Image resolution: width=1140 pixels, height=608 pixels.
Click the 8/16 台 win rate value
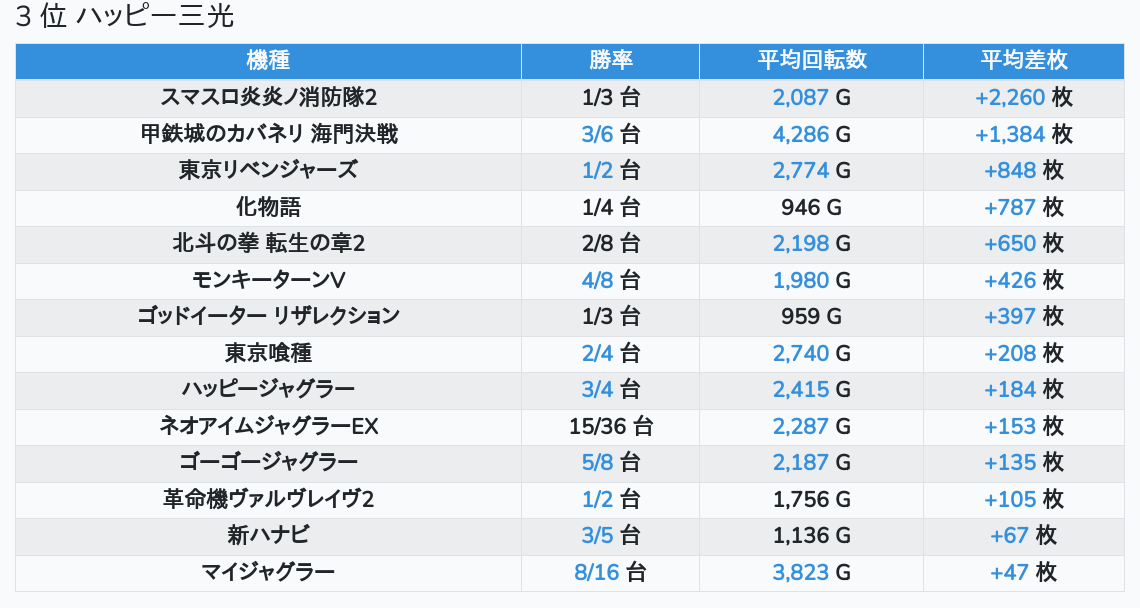tap(610, 572)
